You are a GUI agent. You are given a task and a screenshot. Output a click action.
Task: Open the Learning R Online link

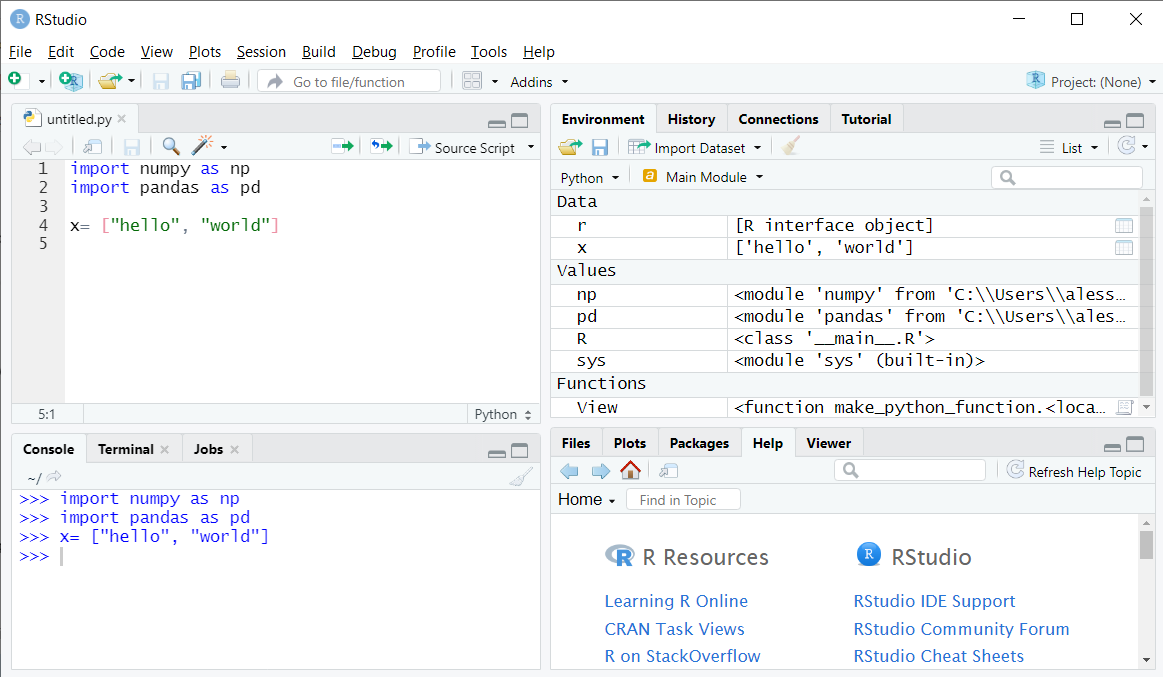[676, 601]
